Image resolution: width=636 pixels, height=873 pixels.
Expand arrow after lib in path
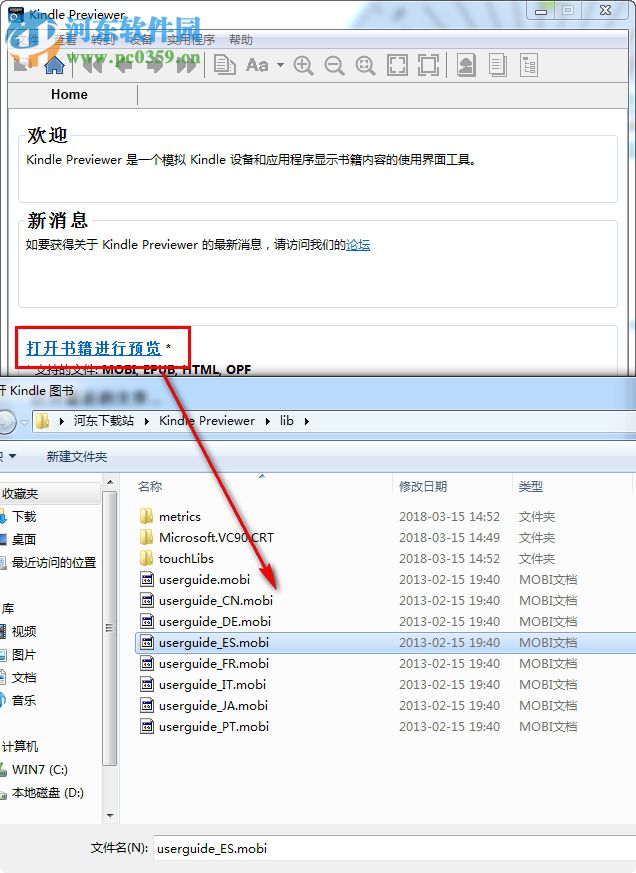[307, 421]
